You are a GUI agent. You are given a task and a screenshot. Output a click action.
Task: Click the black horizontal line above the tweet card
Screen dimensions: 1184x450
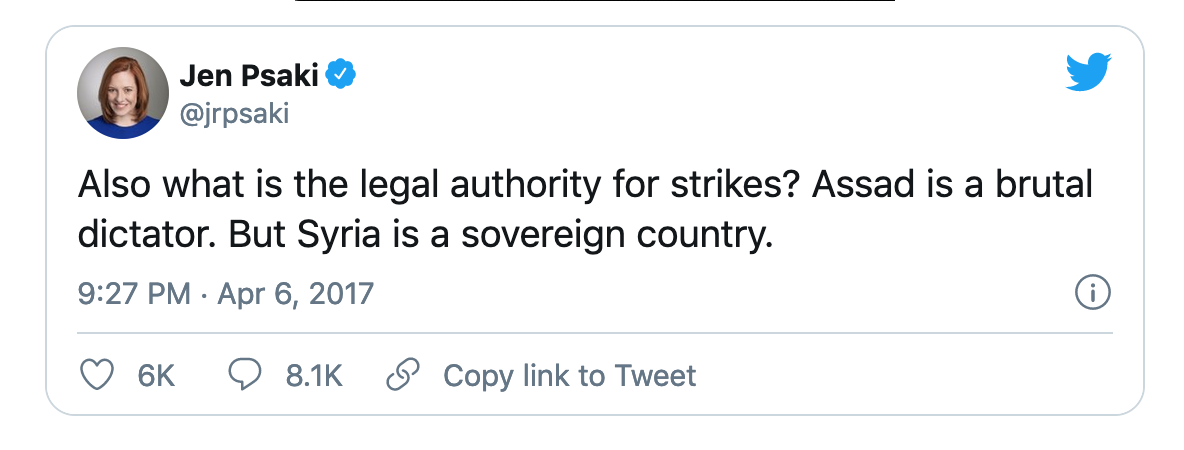[x=594, y=1]
